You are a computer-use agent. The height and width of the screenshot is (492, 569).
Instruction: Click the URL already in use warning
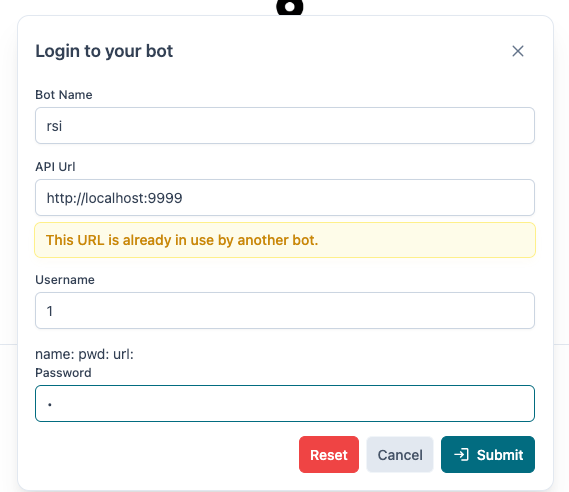[285, 240]
